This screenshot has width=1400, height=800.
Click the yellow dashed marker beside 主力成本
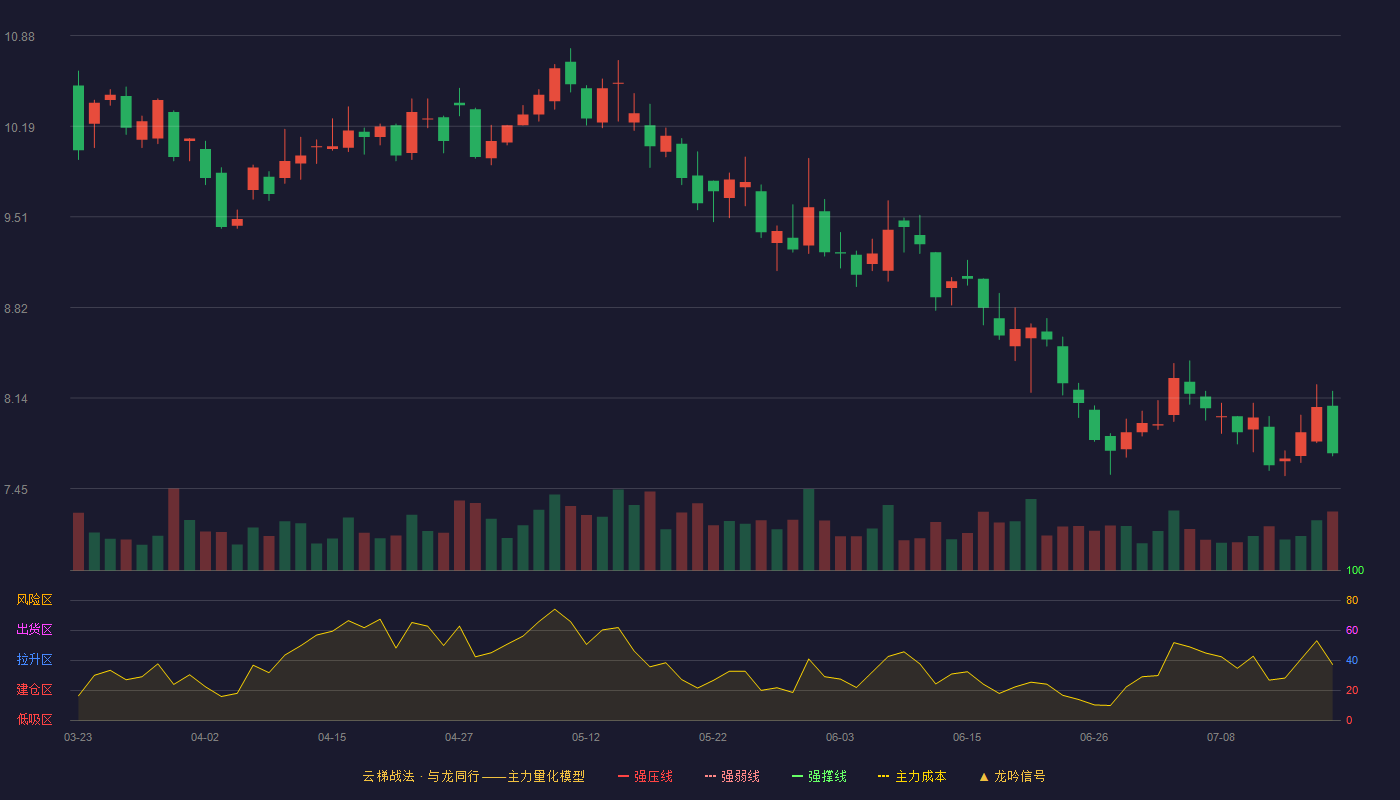point(884,777)
